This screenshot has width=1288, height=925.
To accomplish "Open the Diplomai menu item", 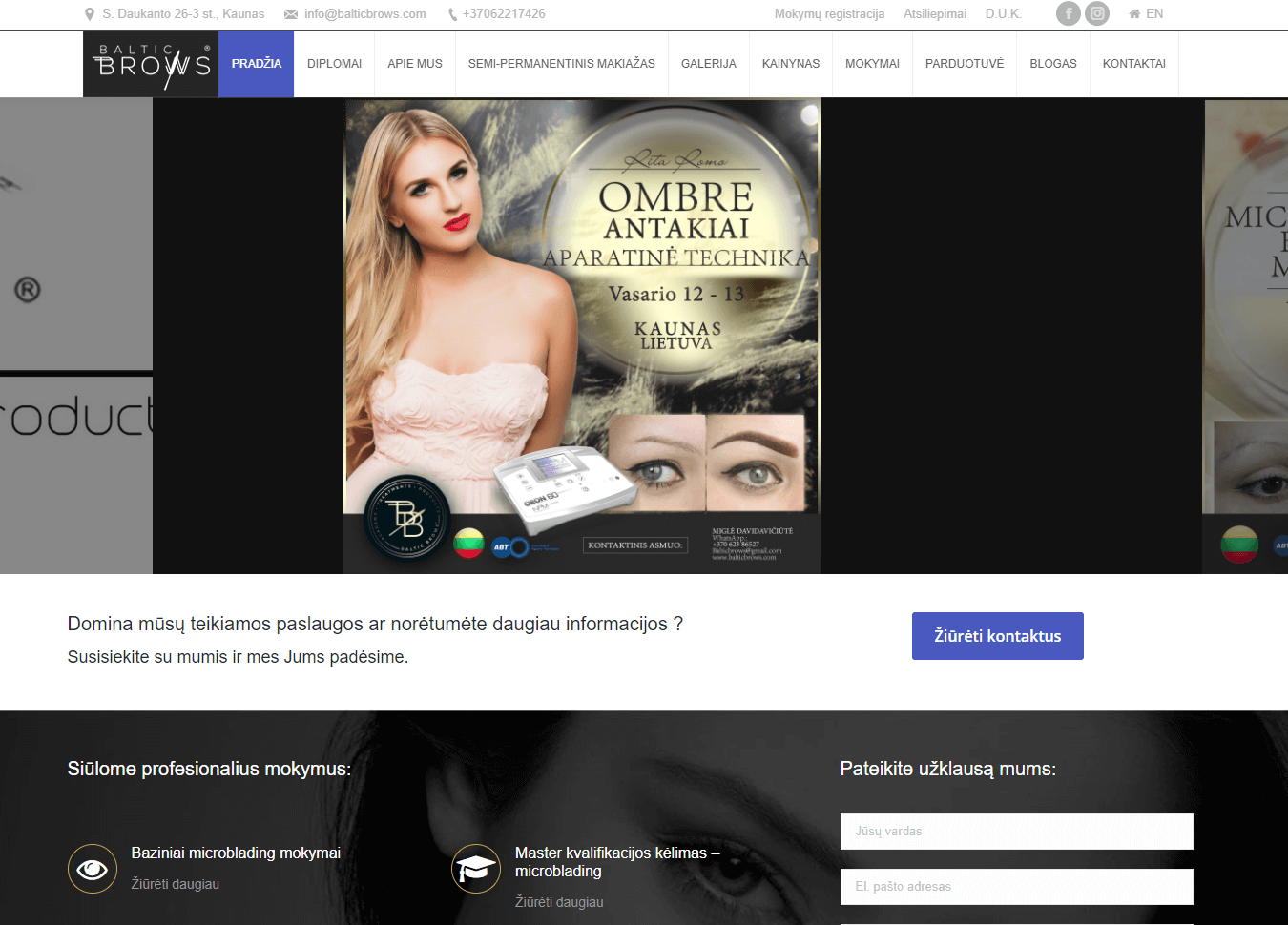I will [335, 64].
